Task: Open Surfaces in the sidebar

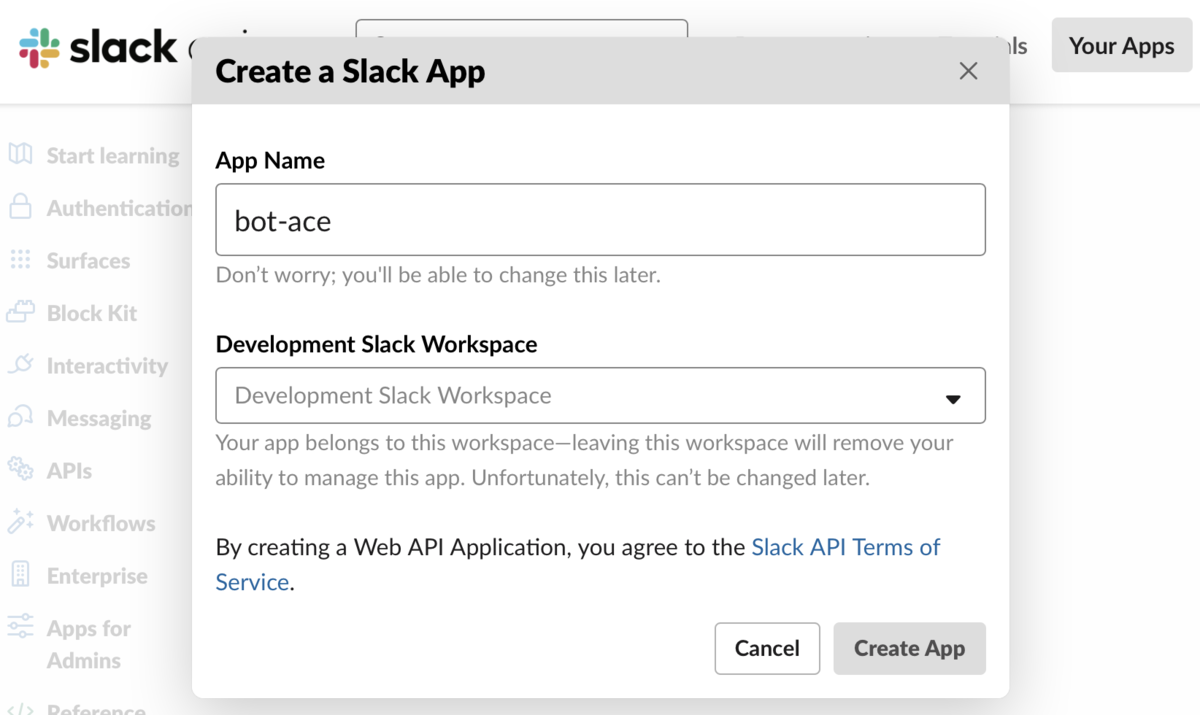Action: tap(88, 261)
